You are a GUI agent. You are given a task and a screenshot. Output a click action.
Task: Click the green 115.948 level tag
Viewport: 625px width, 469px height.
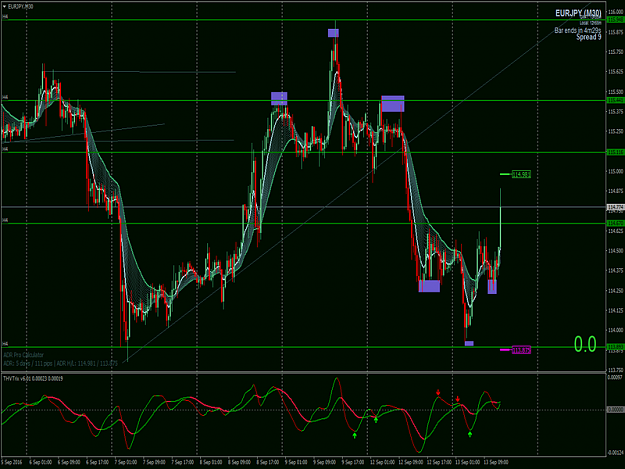[x=615, y=20]
